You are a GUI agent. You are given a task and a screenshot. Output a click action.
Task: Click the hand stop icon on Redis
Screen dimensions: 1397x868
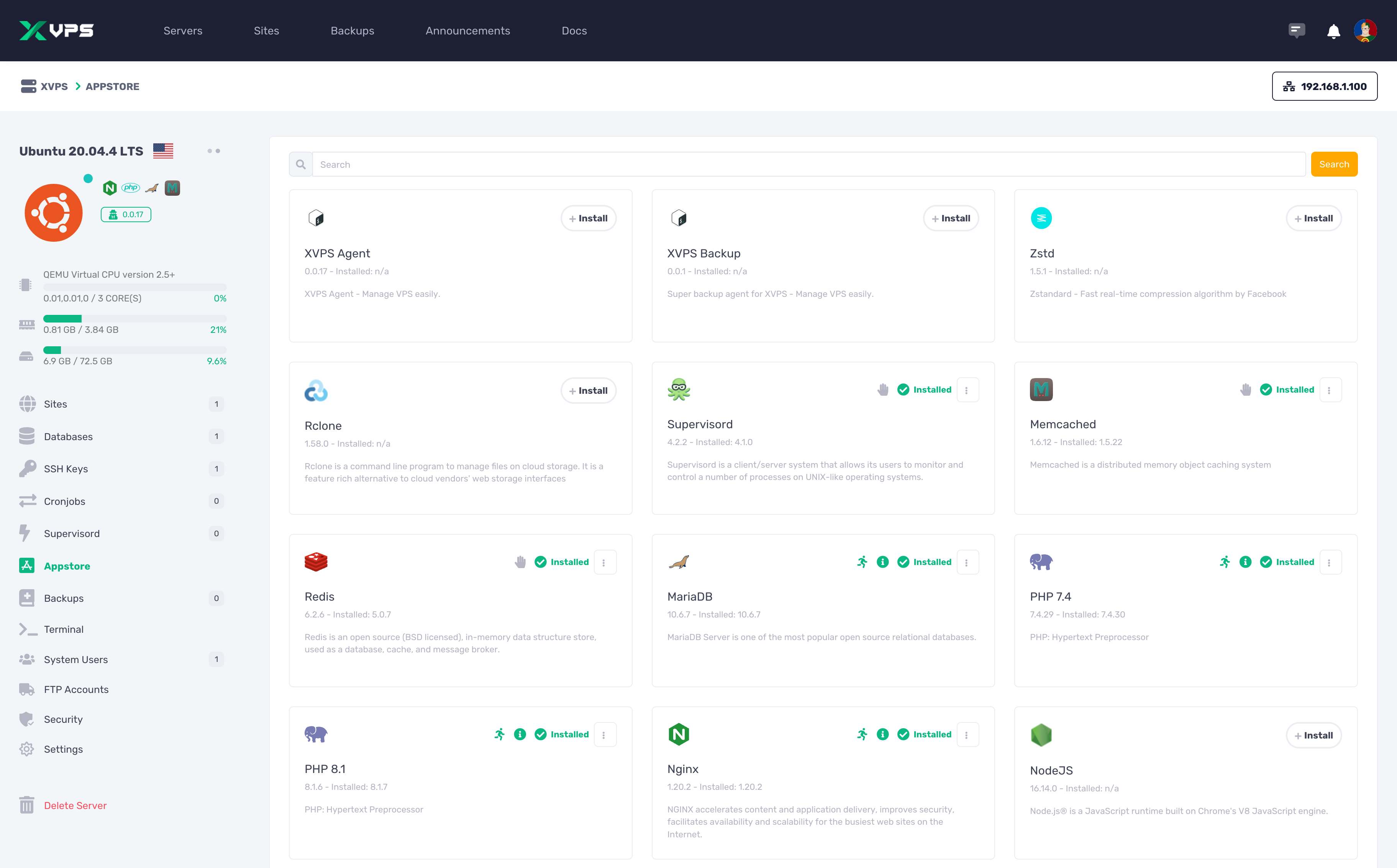[x=520, y=562]
